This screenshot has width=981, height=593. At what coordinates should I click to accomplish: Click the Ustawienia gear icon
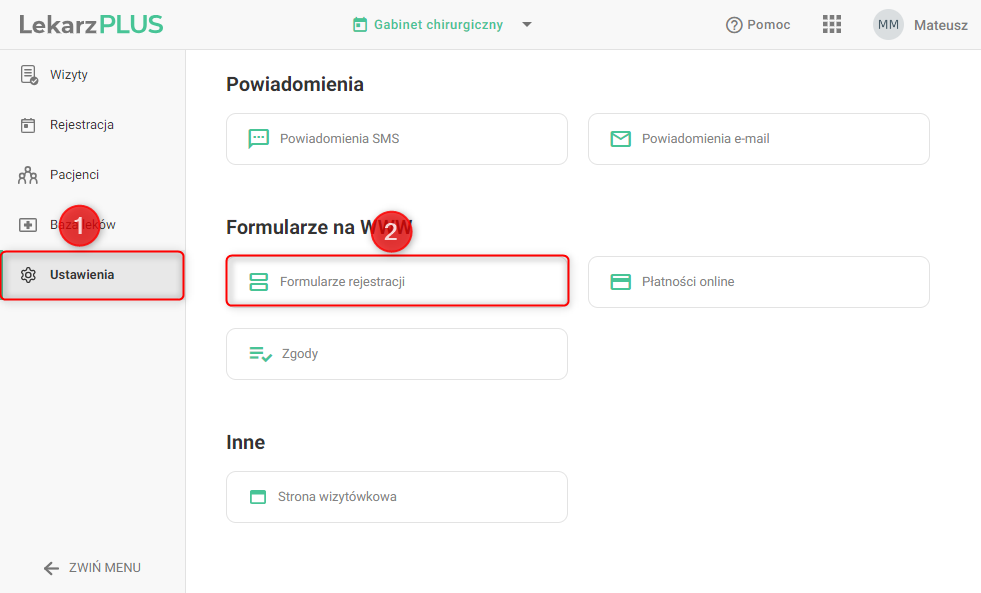pos(28,275)
